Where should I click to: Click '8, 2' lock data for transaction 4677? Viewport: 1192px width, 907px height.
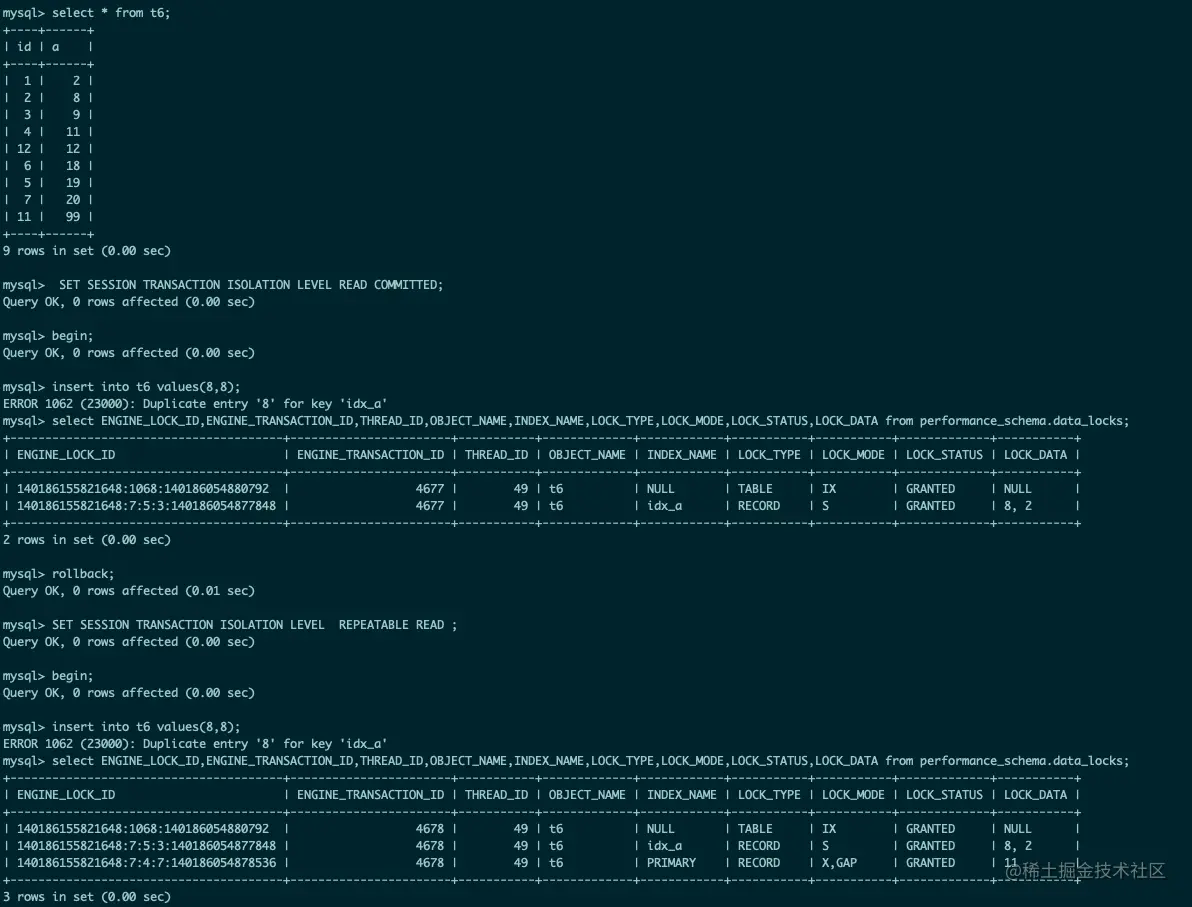(x=1018, y=506)
